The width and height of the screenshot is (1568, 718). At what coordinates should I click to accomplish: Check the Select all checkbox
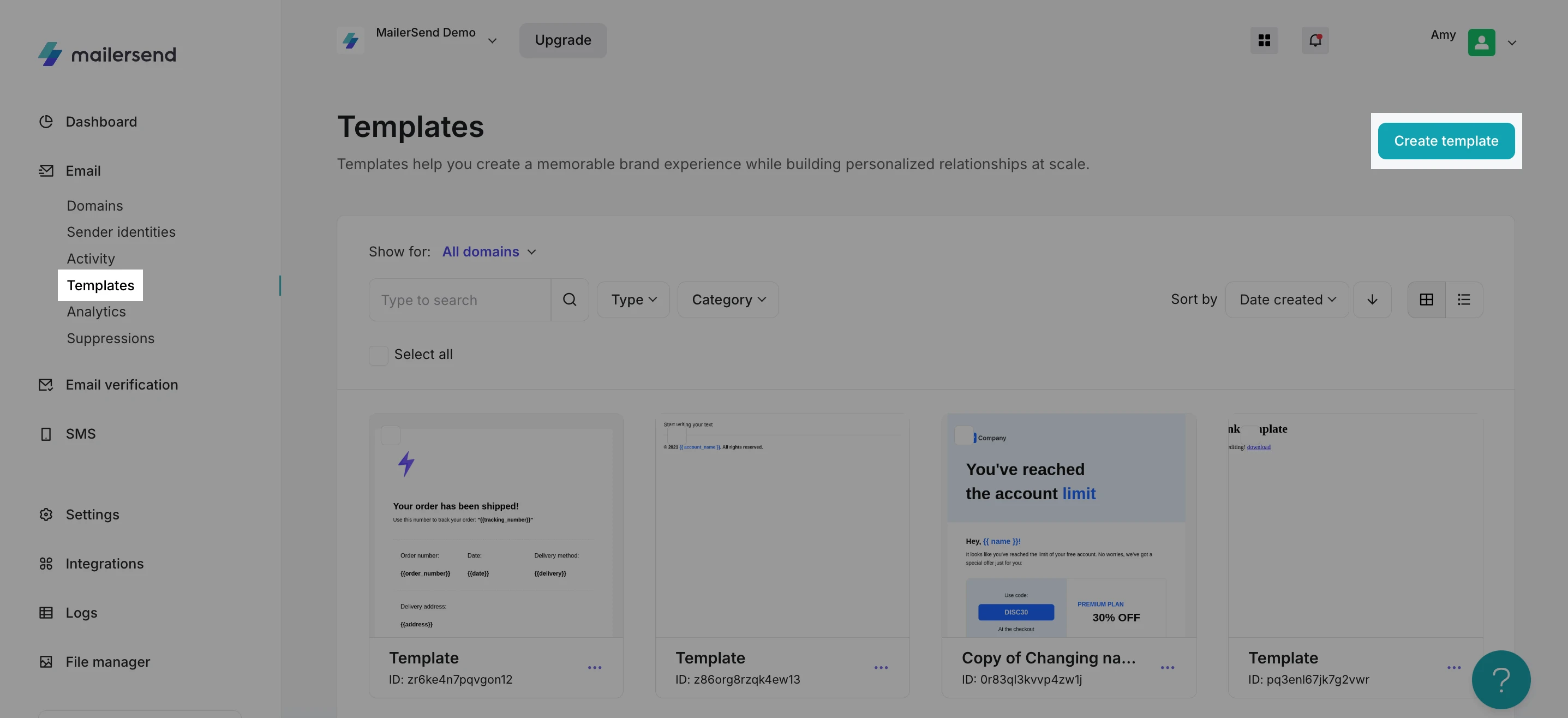378,355
